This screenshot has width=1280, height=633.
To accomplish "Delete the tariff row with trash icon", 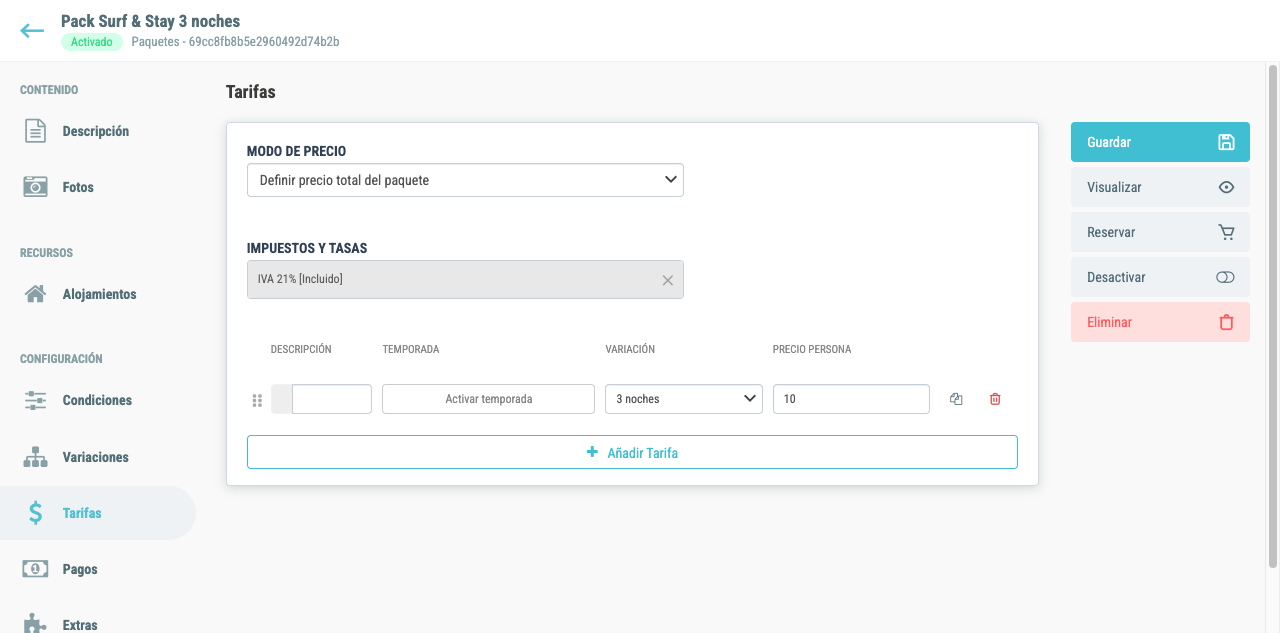I will (995, 399).
